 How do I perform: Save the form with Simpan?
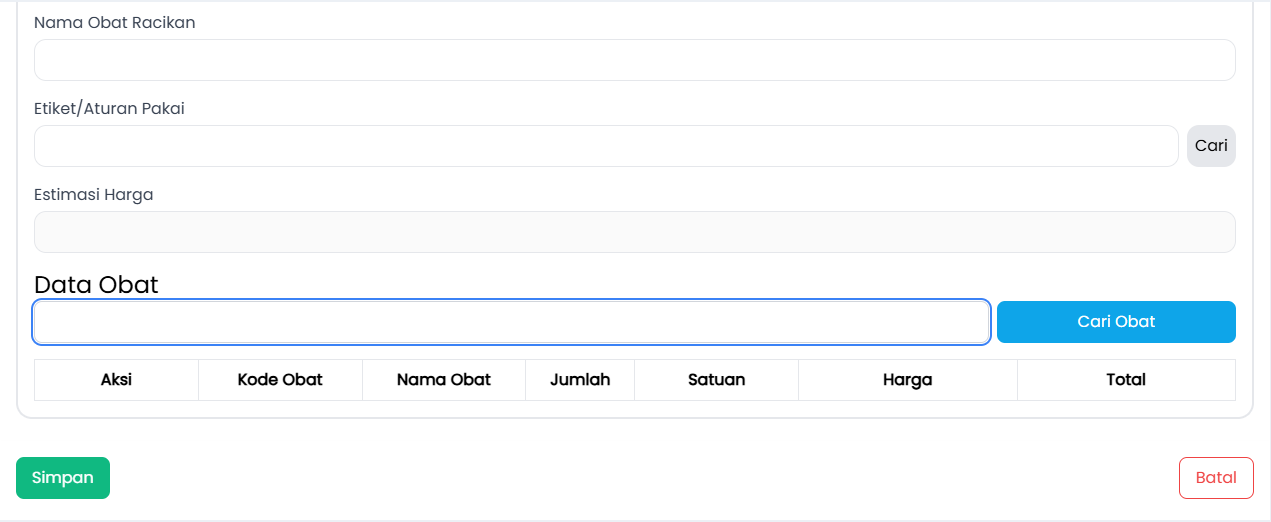(63, 478)
